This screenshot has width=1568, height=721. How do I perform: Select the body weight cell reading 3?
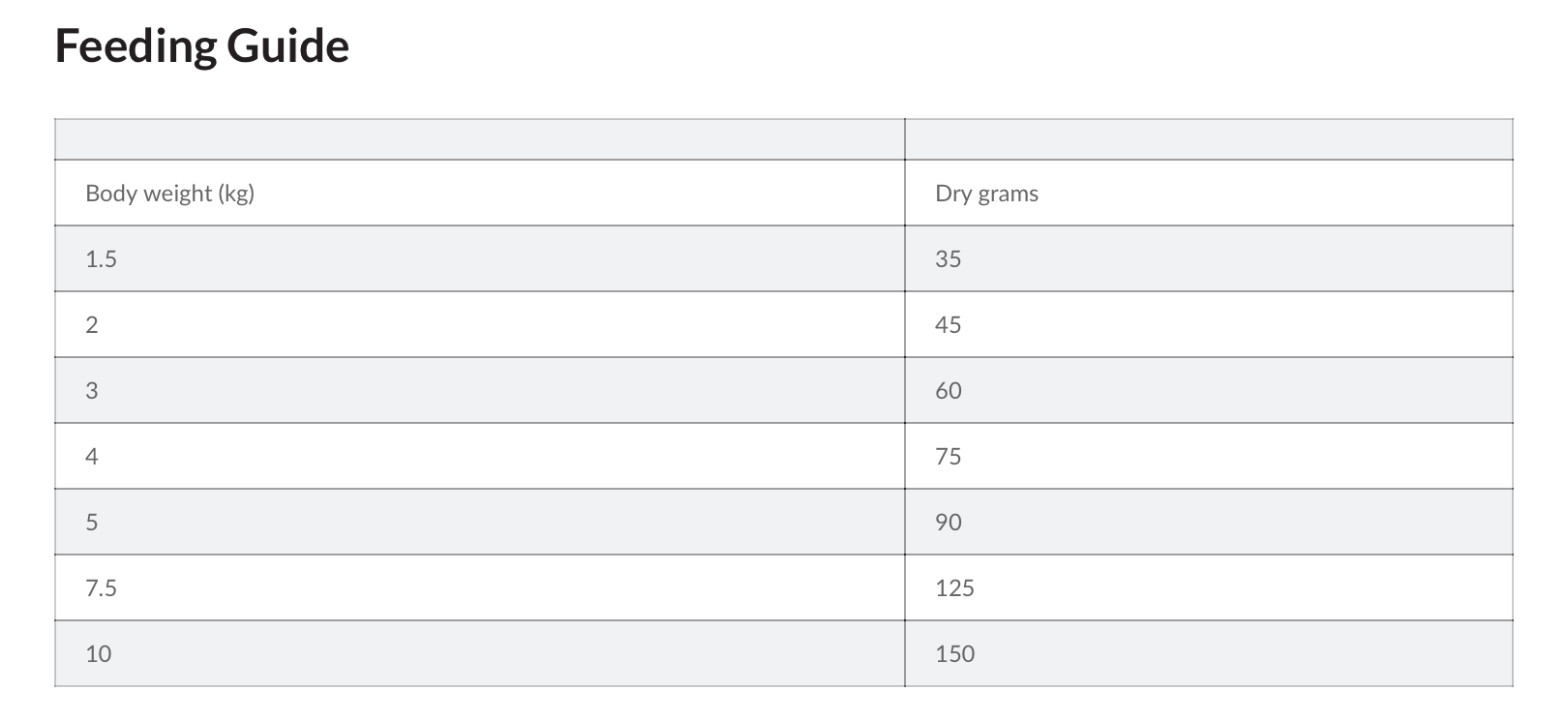[92, 391]
